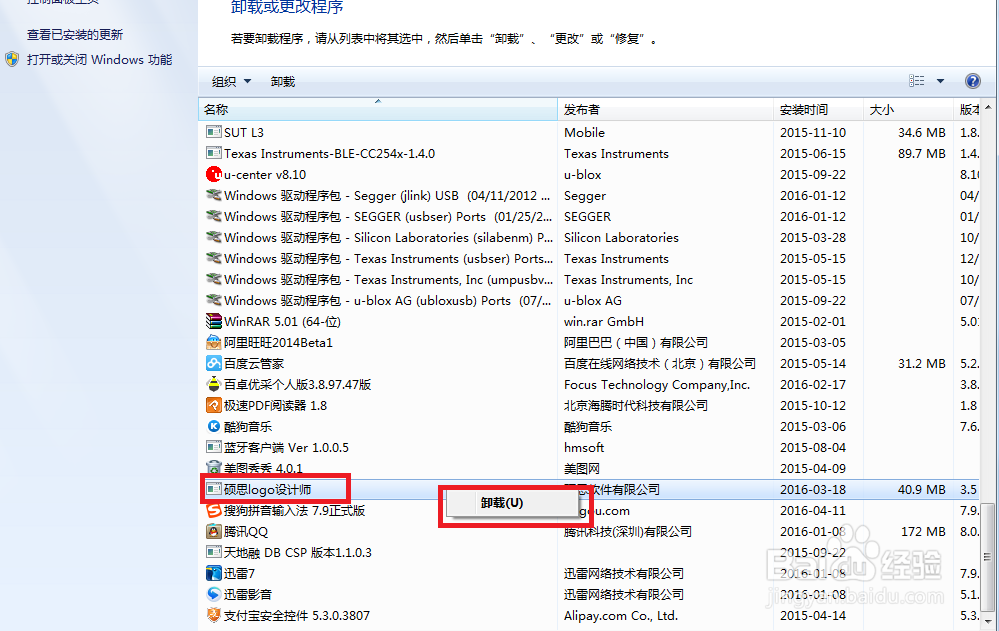Click the 蓝牙客户端 Ver 1.0.0.5 icon
Image resolution: width=999 pixels, height=631 pixels.
[x=213, y=447]
